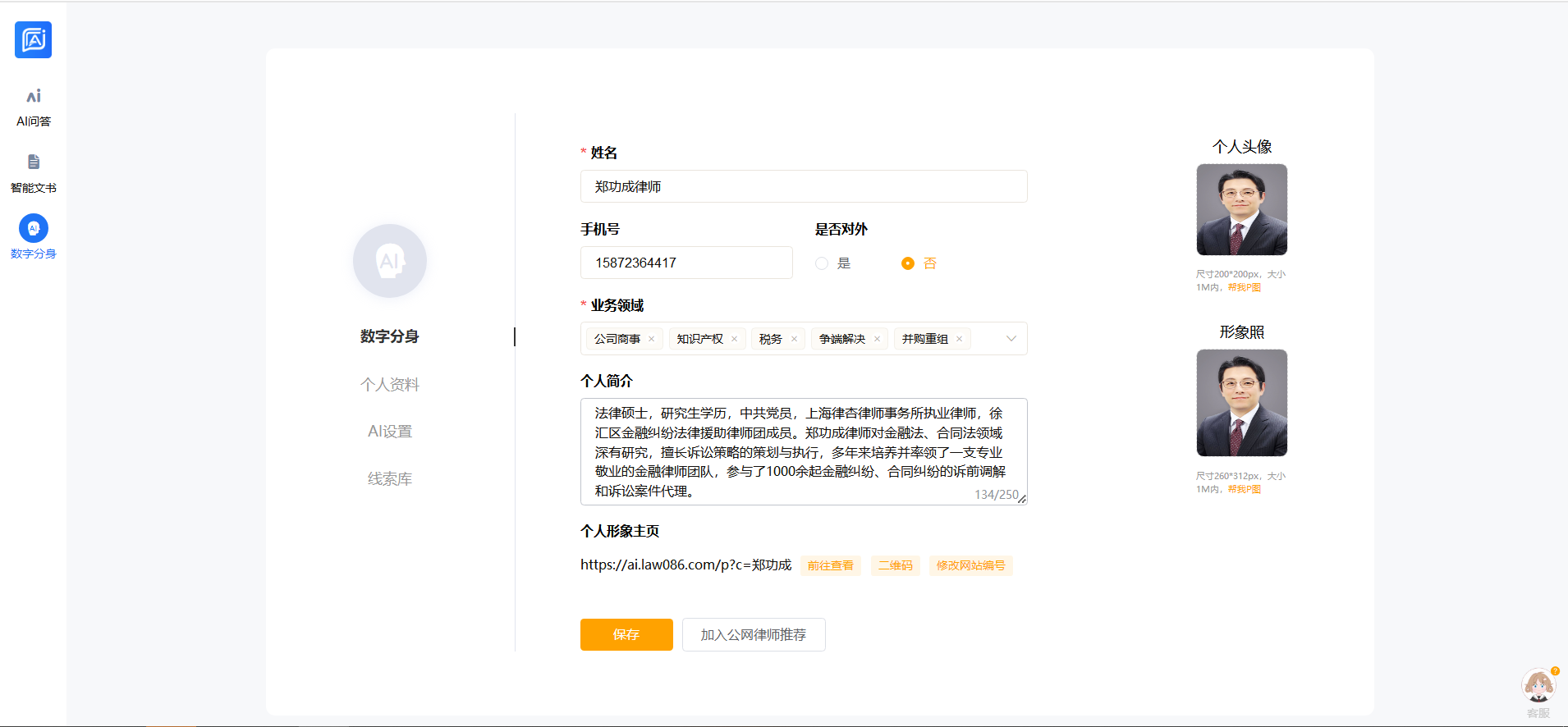
Task: Select 是 for 是否对外
Action: coord(822,263)
